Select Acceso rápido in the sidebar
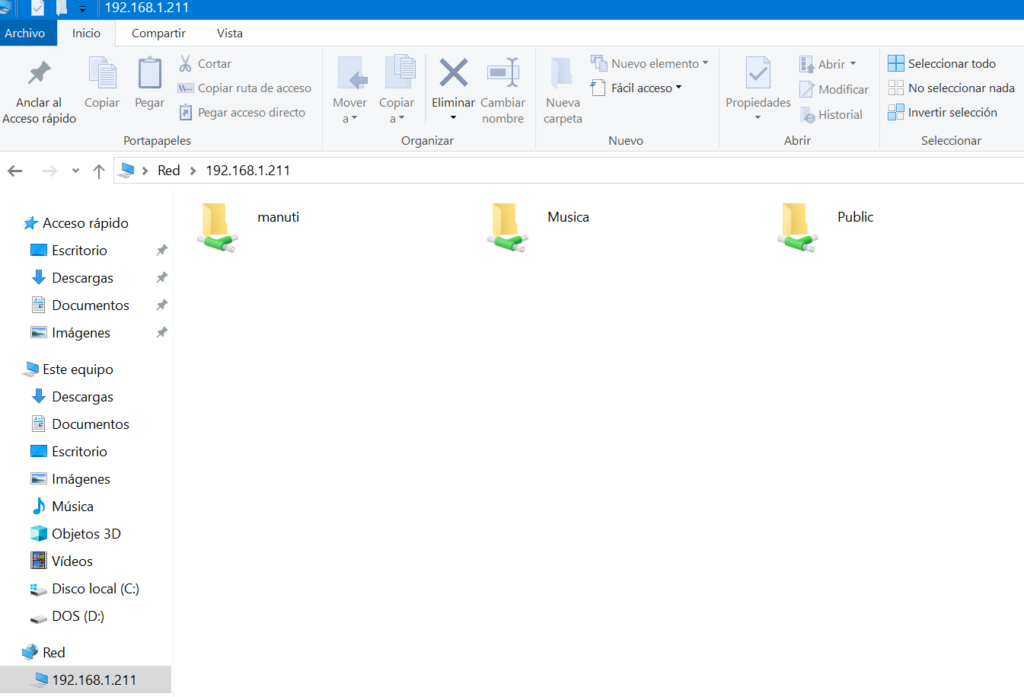Viewport: 1024px width, 697px height. coord(76,223)
